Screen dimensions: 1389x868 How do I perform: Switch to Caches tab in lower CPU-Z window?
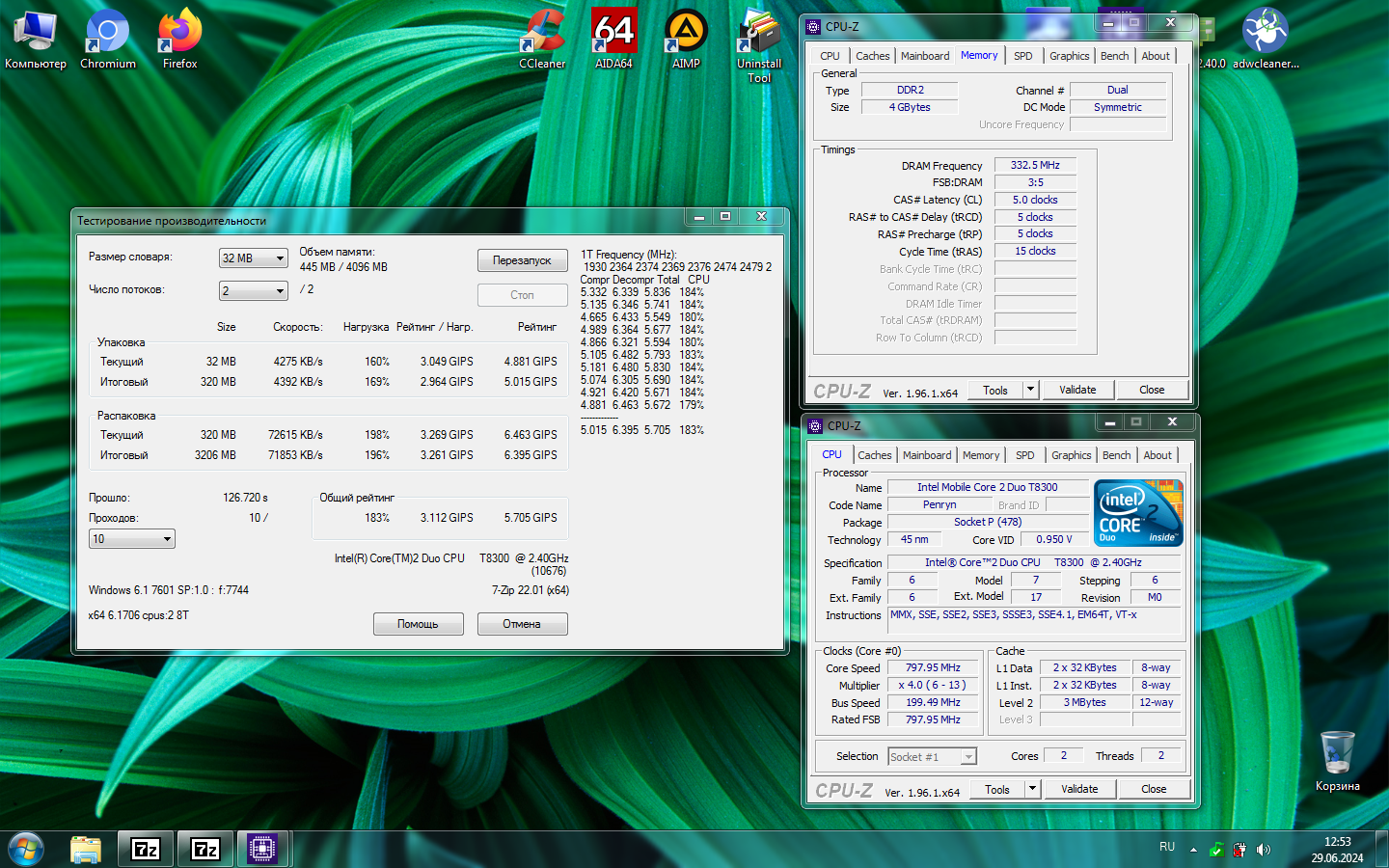[875, 455]
